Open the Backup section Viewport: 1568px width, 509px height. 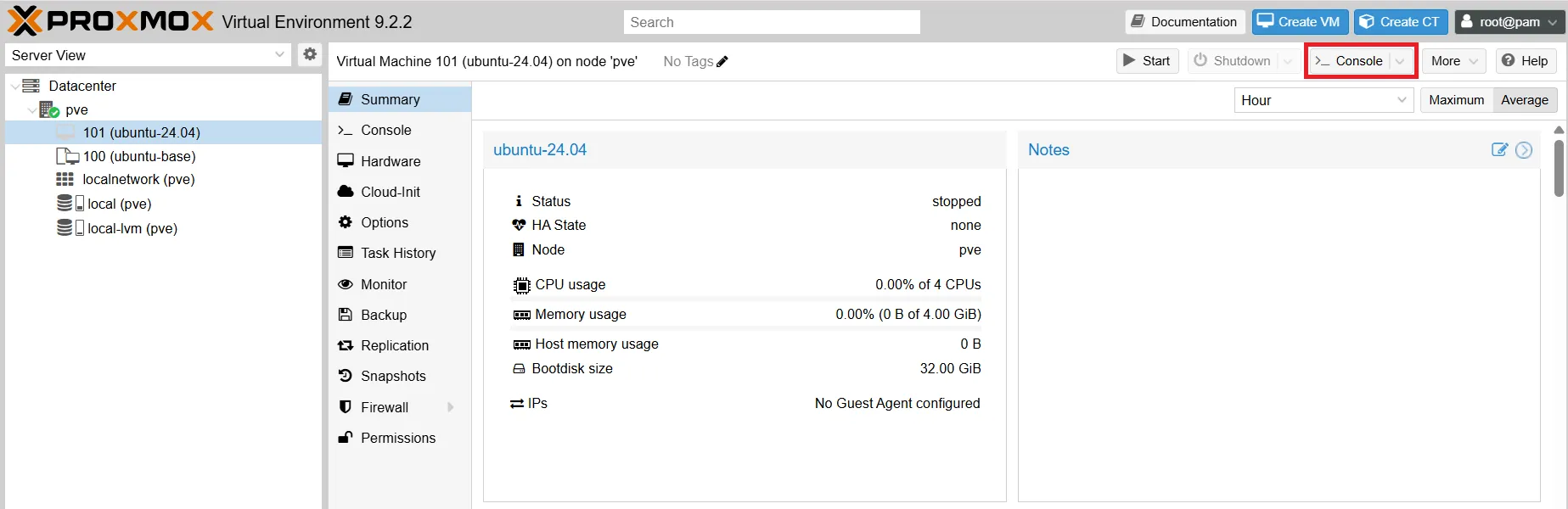(x=400, y=315)
